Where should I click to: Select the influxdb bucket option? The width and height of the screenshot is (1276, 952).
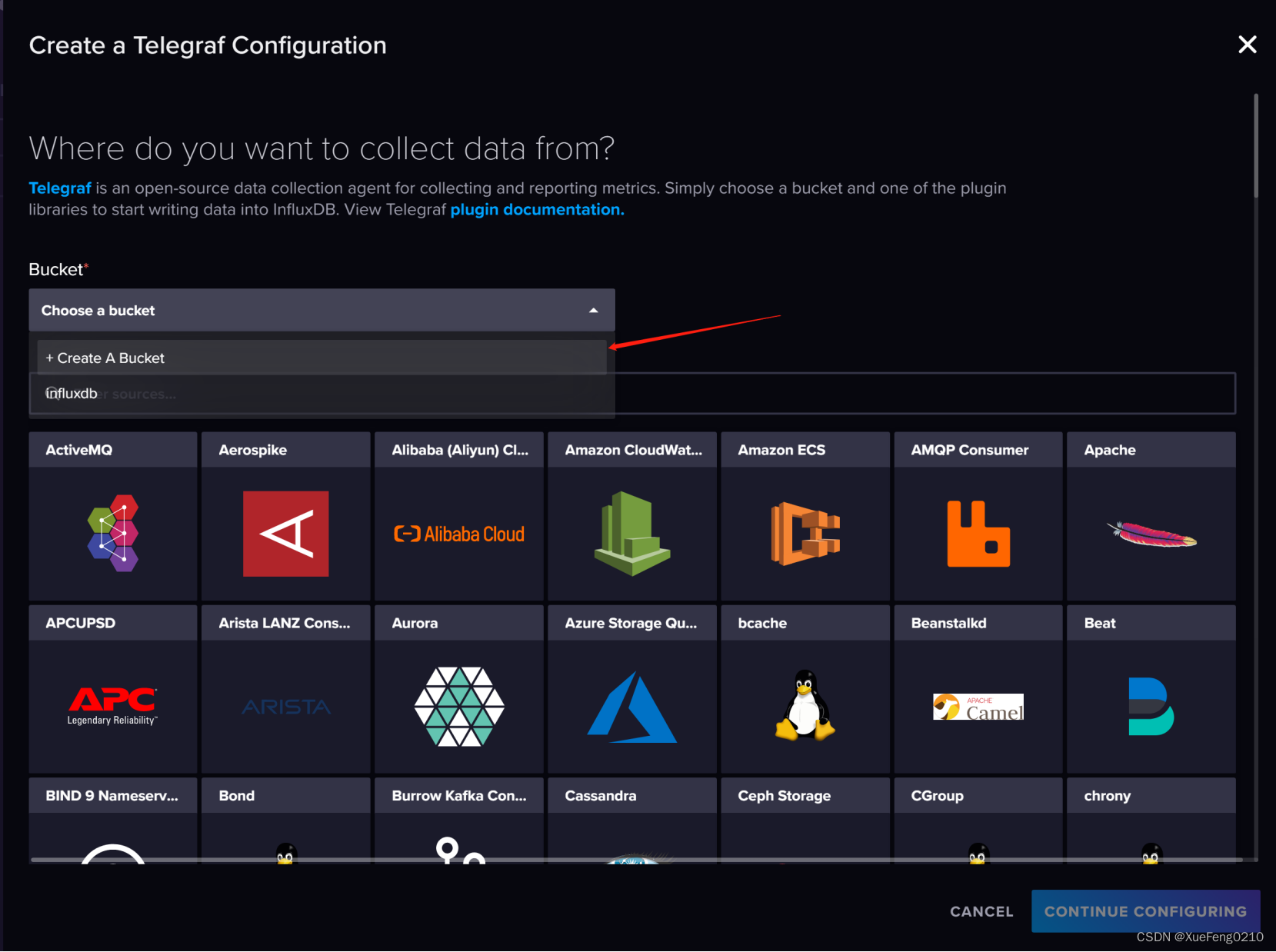pyautogui.click(x=321, y=394)
